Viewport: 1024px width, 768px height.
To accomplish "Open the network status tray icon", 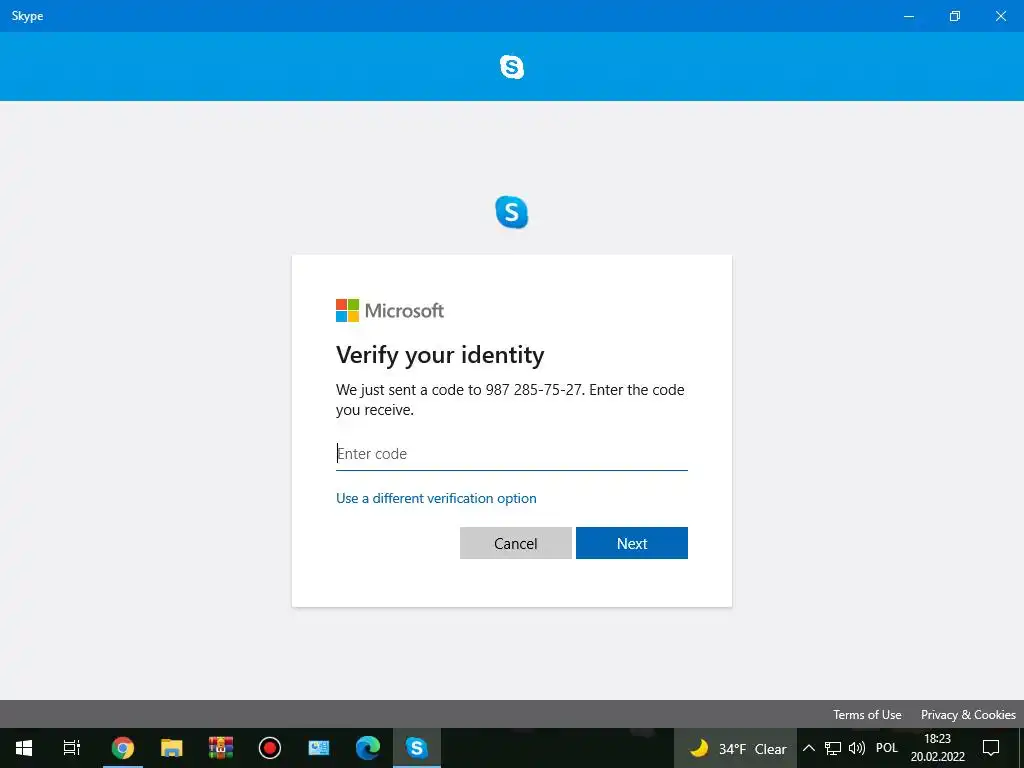I will click(x=833, y=748).
